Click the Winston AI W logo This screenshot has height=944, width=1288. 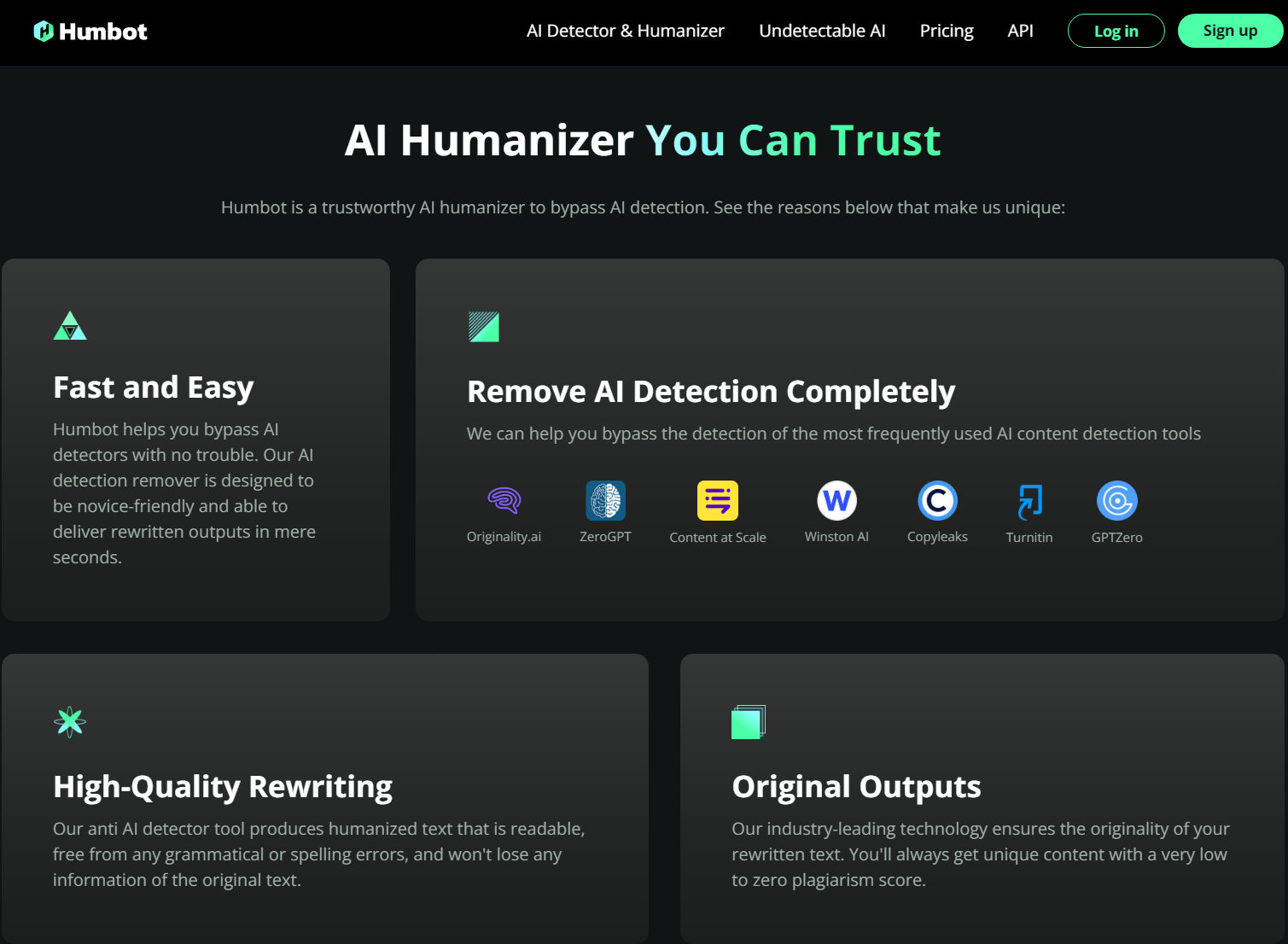(x=836, y=500)
